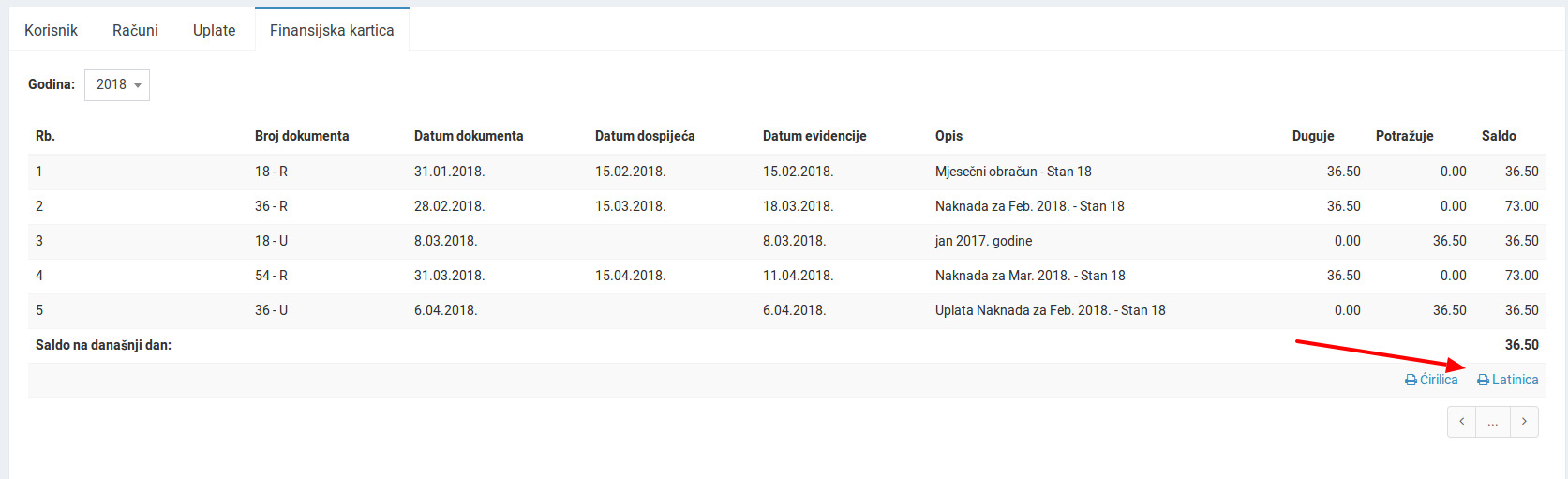Viewport: 1568px width, 479px height.
Task: Click the ellipsis pagination button
Action: pyautogui.click(x=1493, y=422)
